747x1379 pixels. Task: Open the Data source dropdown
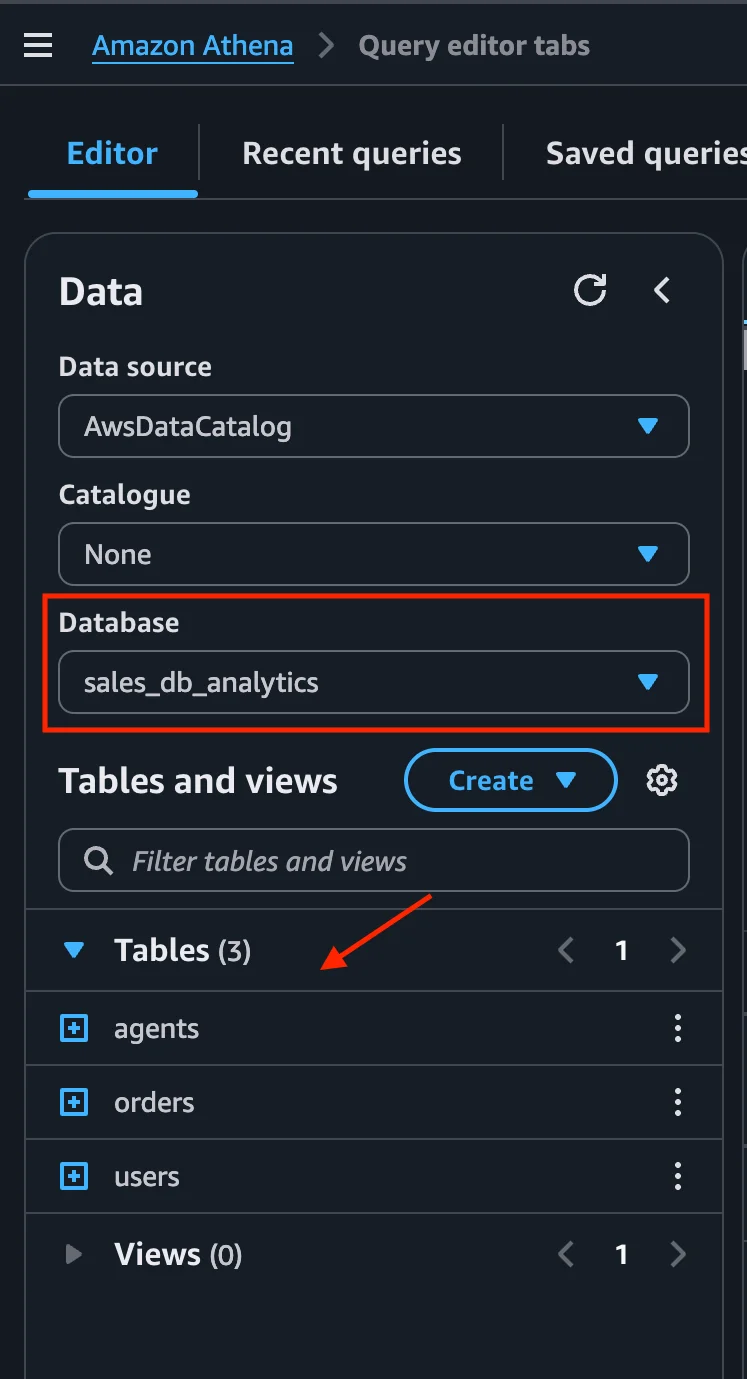[x=373, y=427]
